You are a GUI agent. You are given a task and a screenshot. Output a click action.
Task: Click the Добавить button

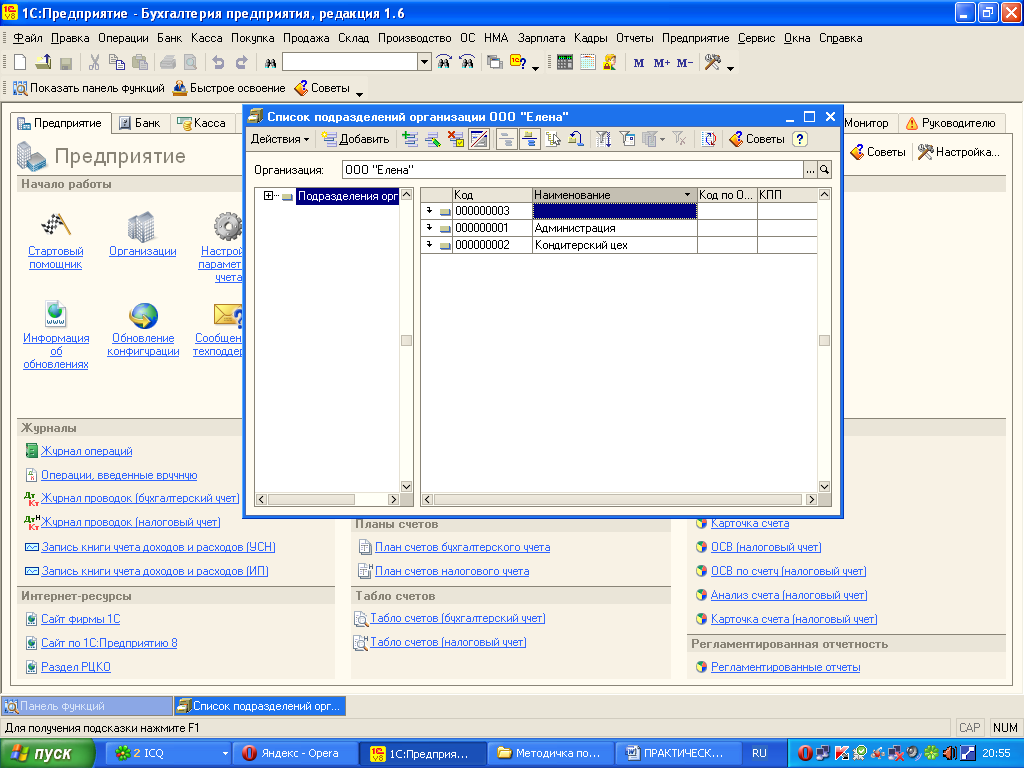[356, 139]
